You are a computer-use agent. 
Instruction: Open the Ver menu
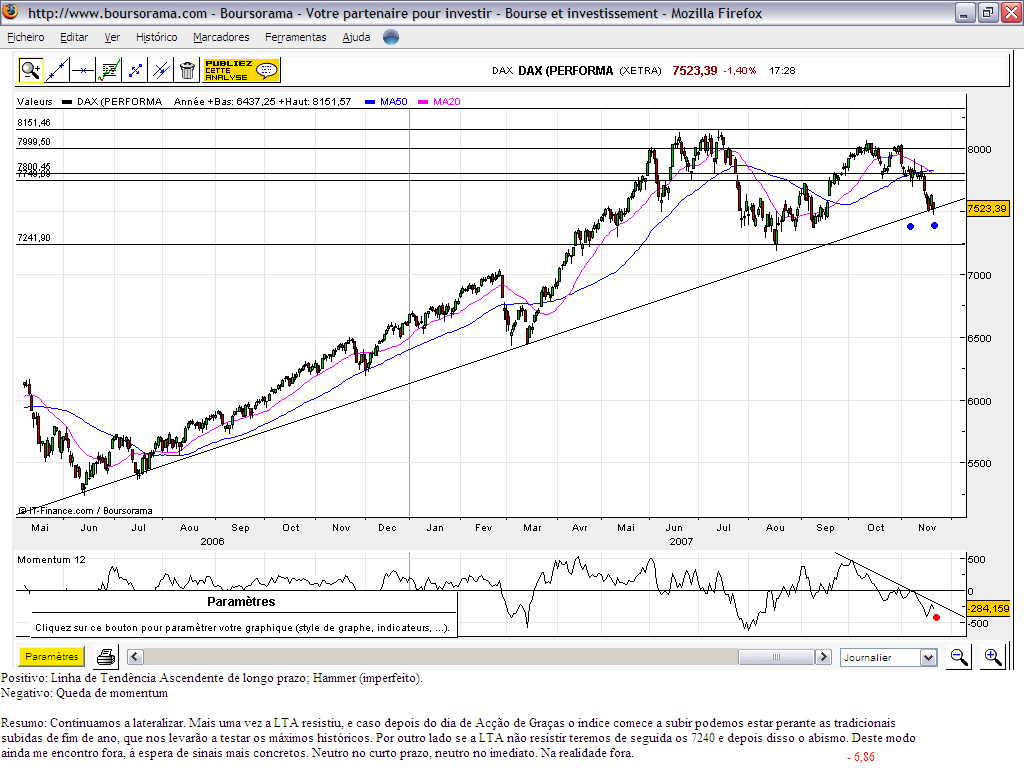pos(112,37)
